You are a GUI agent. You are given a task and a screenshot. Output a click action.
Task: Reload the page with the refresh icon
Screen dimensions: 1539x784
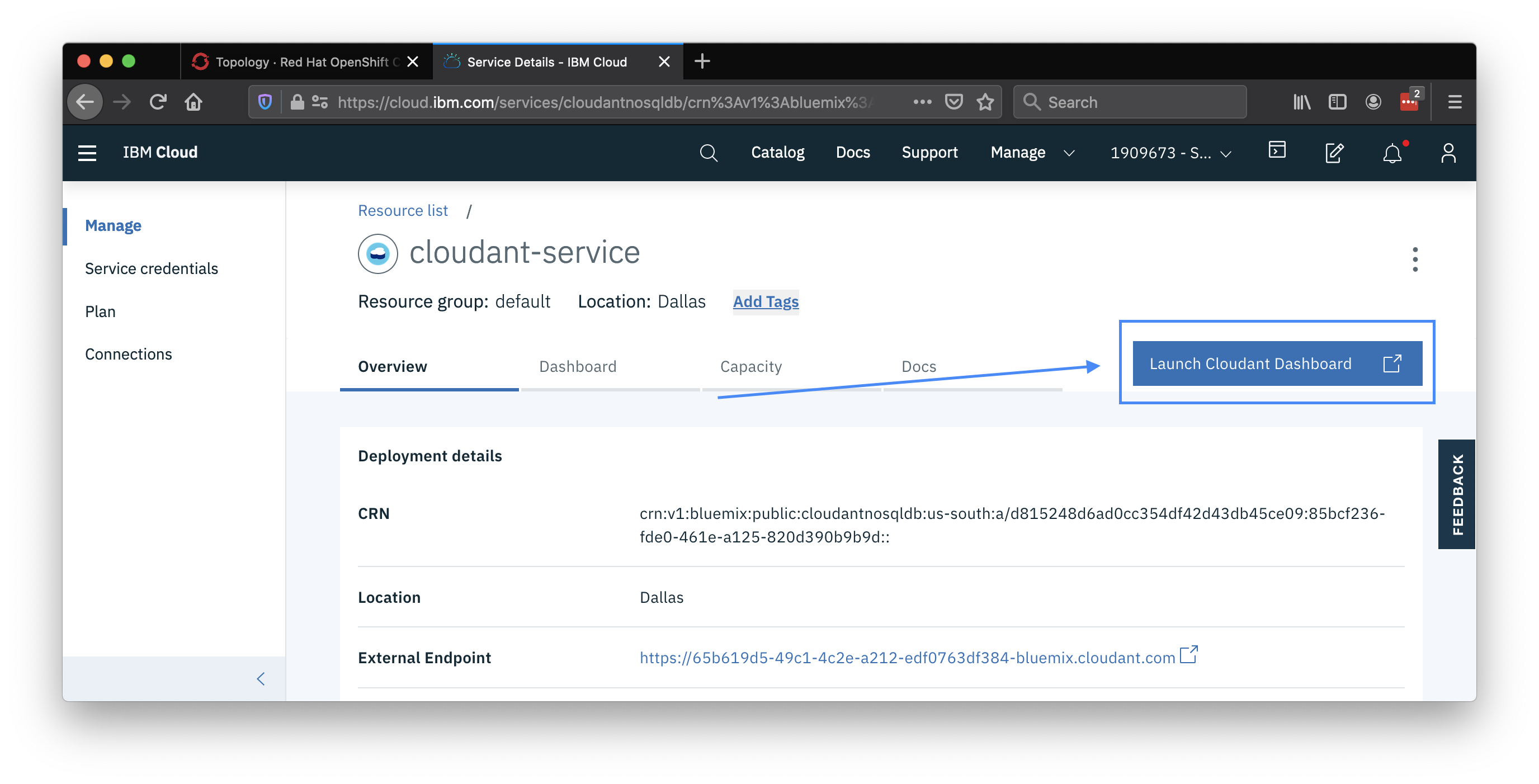click(158, 102)
